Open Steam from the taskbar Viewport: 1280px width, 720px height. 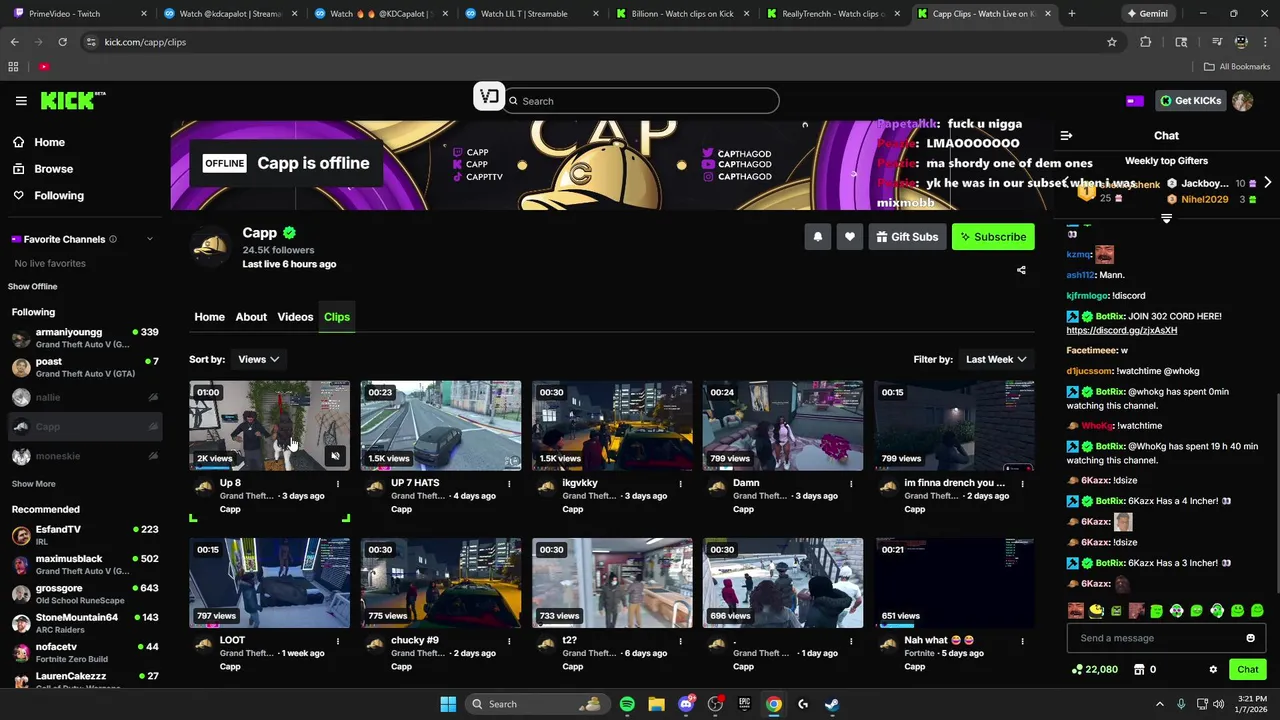pos(832,704)
